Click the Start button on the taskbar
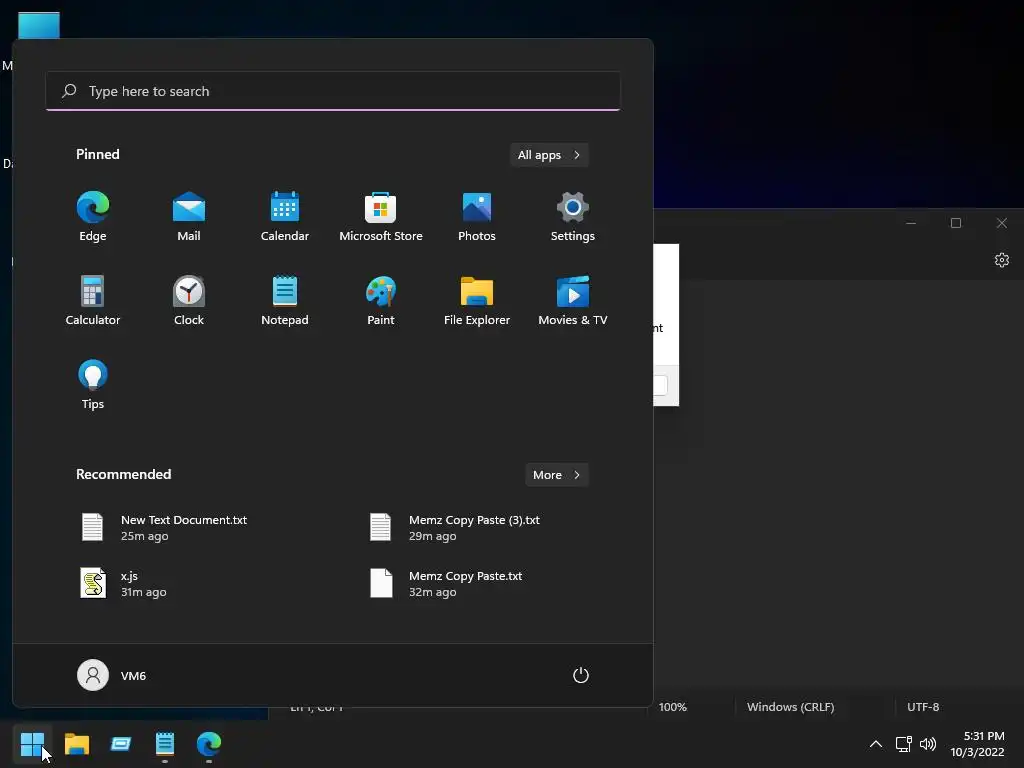This screenshot has width=1024, height=768. pyautogui.click(x=32, y=744)
